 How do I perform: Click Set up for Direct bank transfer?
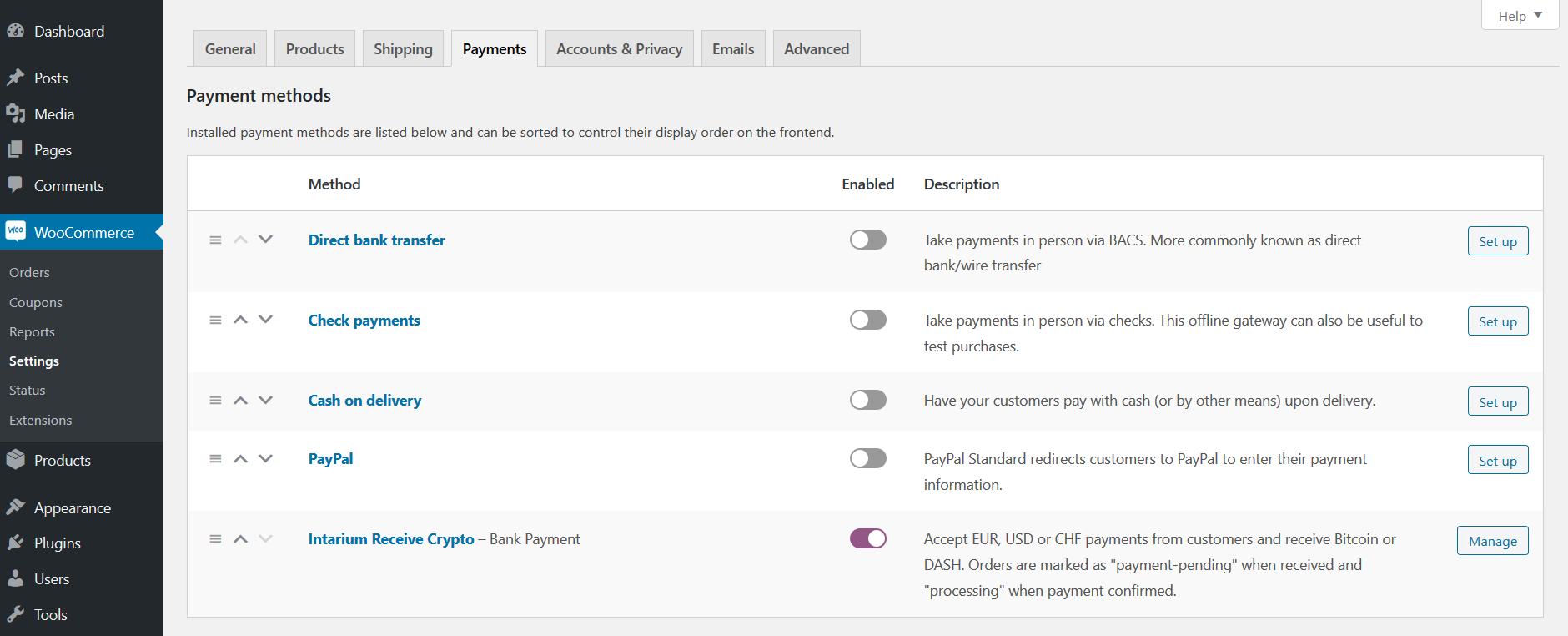[x=1498, y=241]
